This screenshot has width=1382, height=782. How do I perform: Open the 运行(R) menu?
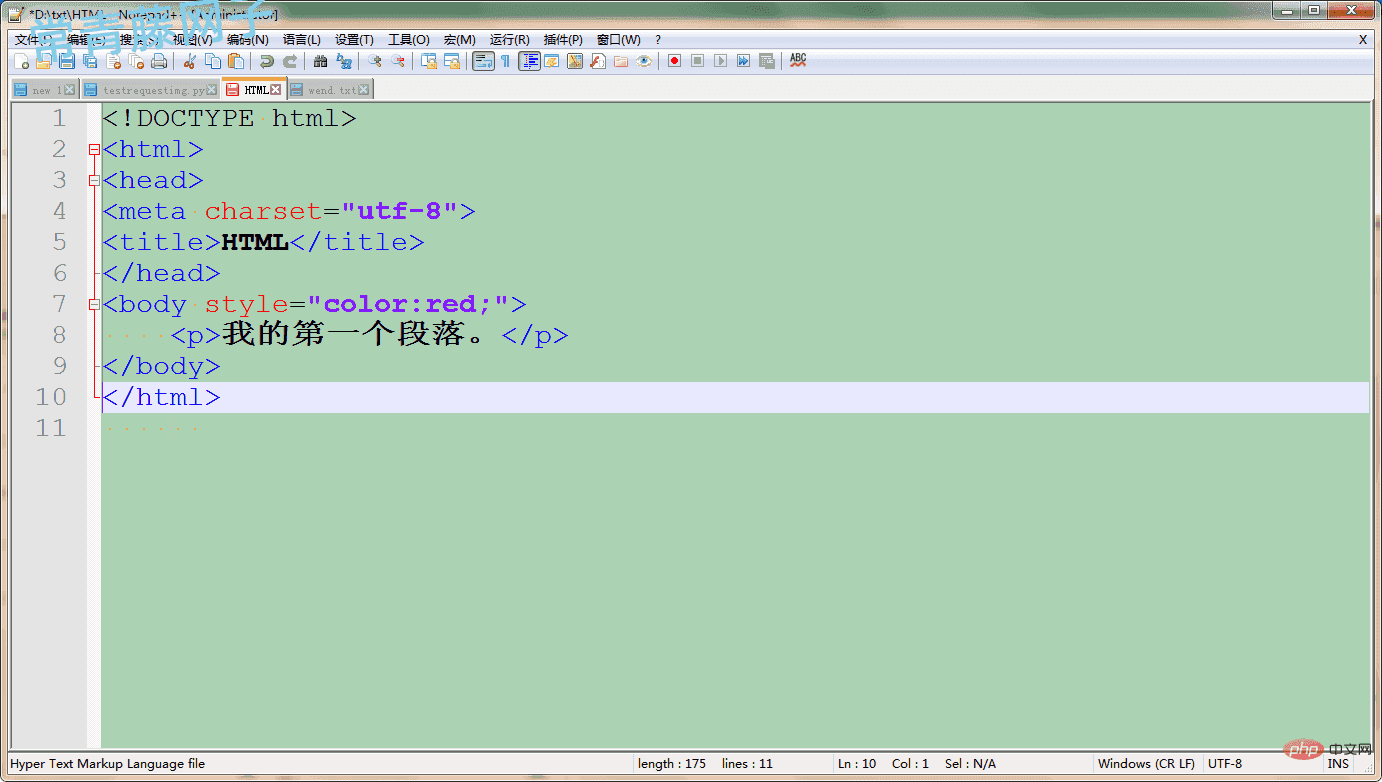click(509, 40)
